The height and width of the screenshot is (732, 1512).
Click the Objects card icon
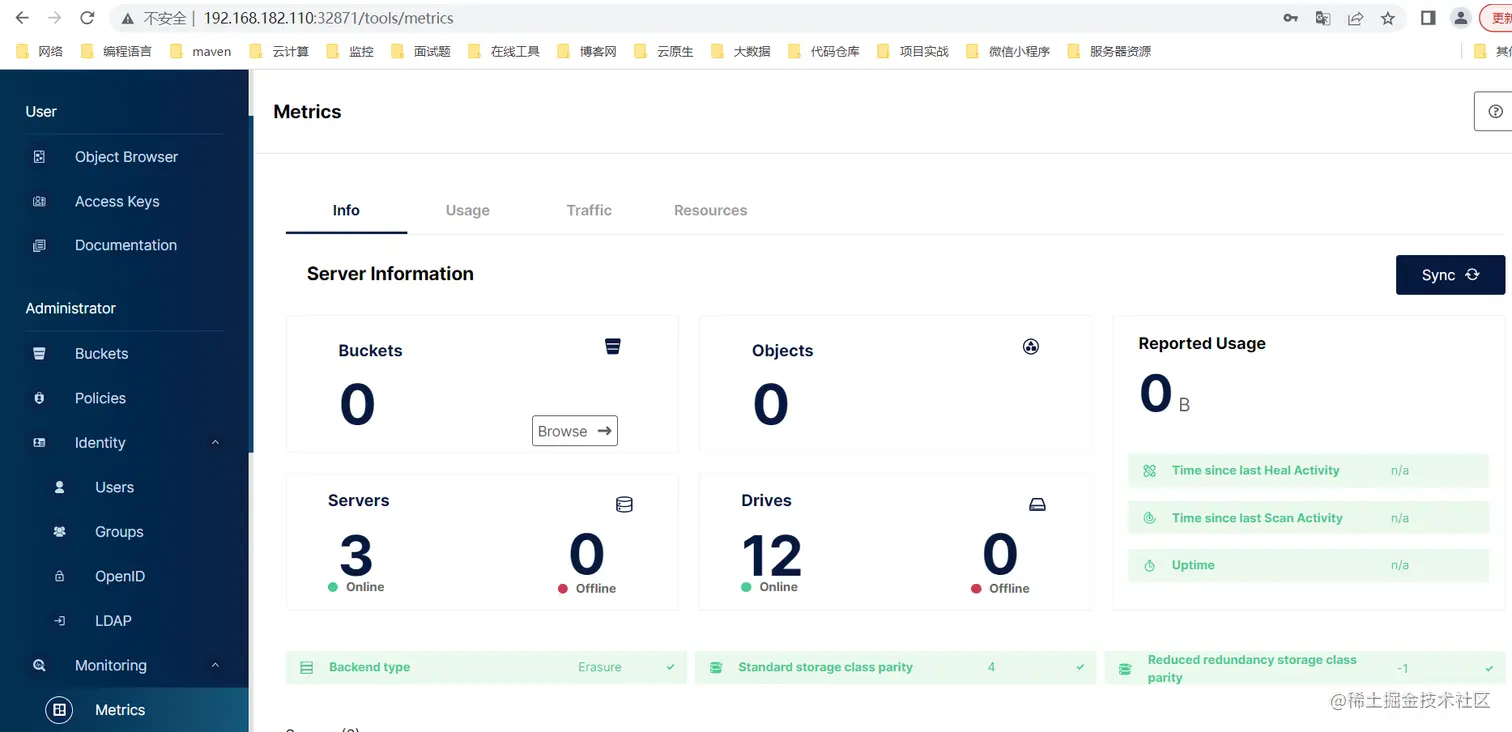[1031, 346]
